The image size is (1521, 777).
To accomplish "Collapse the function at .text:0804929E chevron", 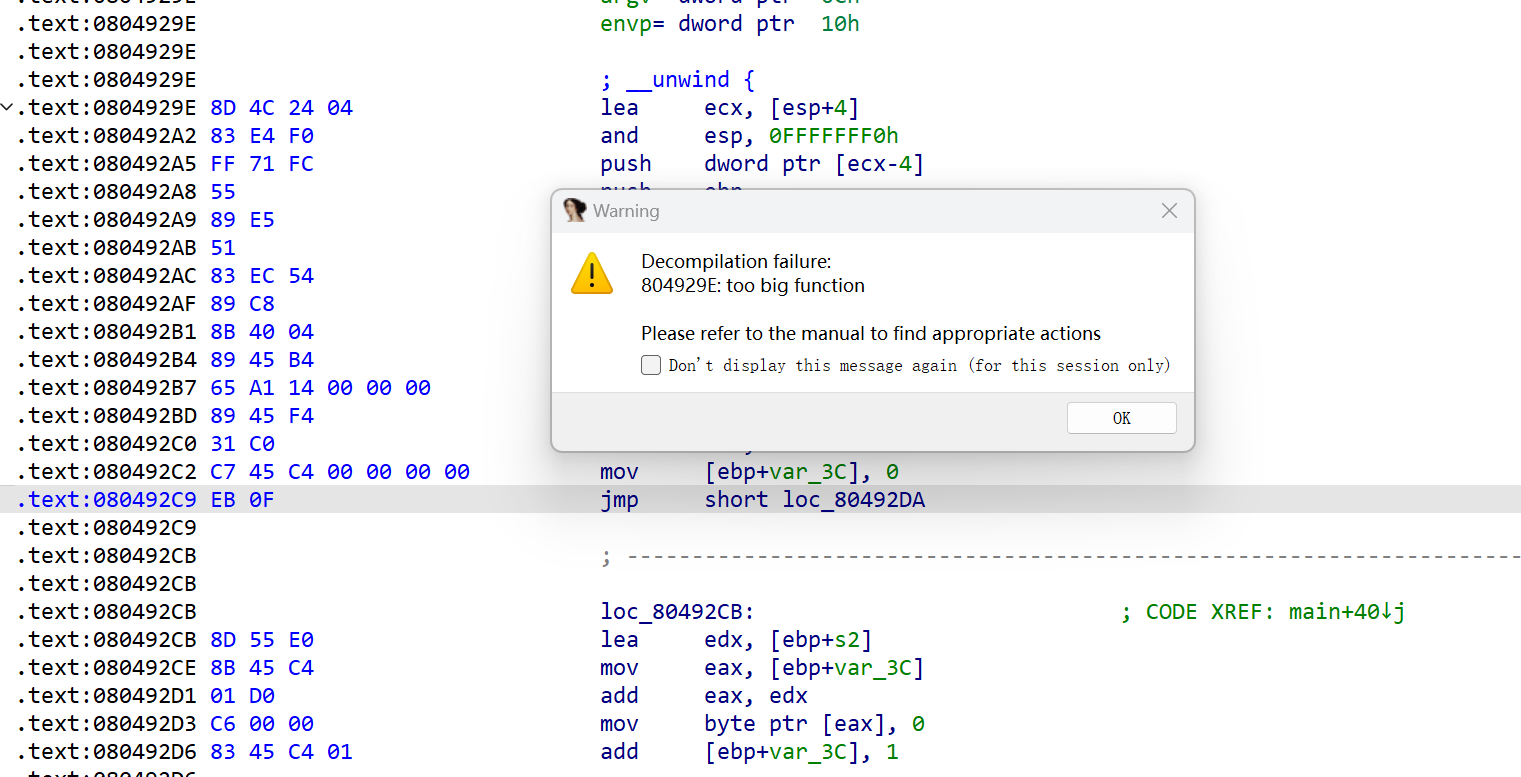I will (8, 107).
